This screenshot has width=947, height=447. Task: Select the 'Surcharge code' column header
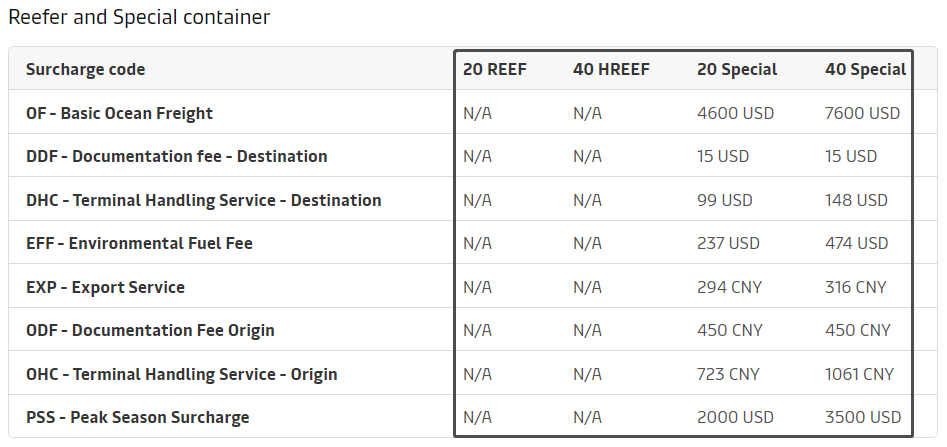[x=85, y=70]
